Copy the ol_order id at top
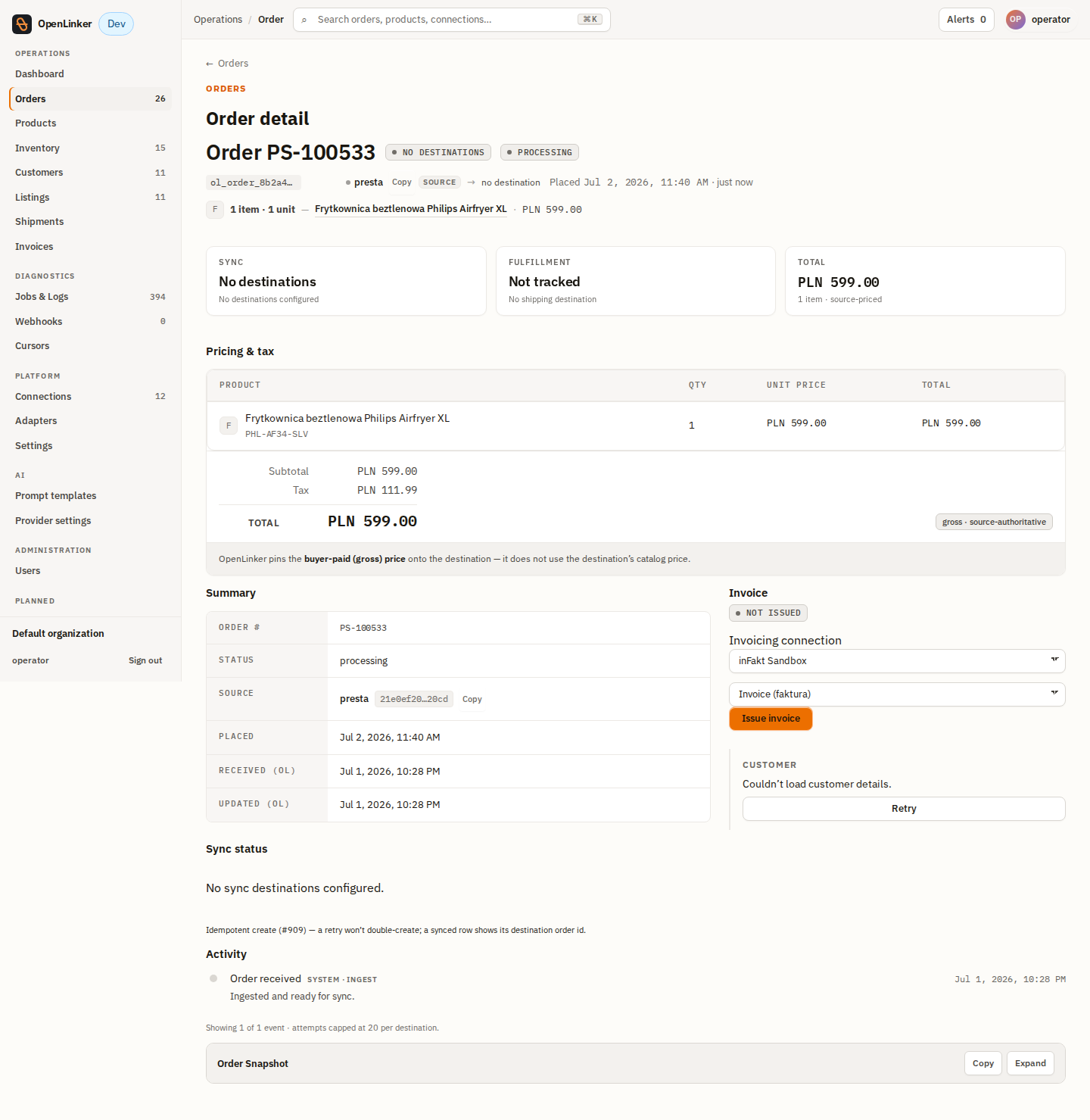 (402, 183)
